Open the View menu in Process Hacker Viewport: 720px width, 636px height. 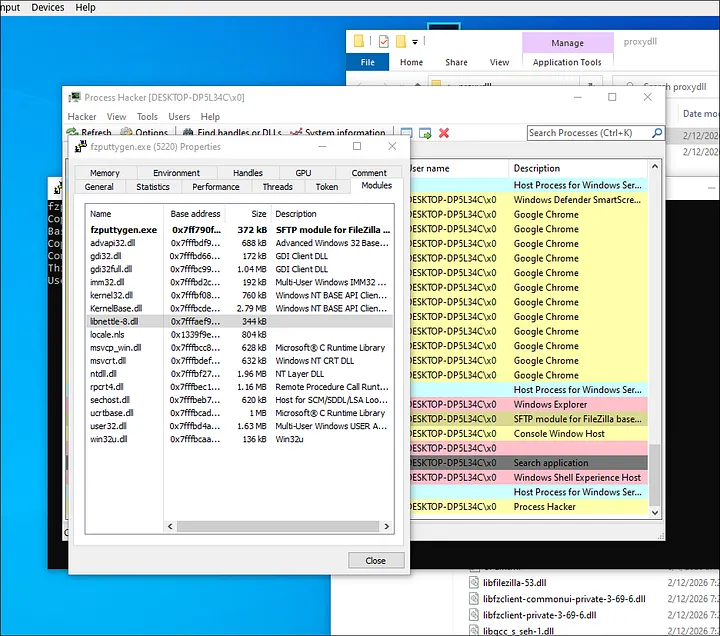tap(116, 117)
